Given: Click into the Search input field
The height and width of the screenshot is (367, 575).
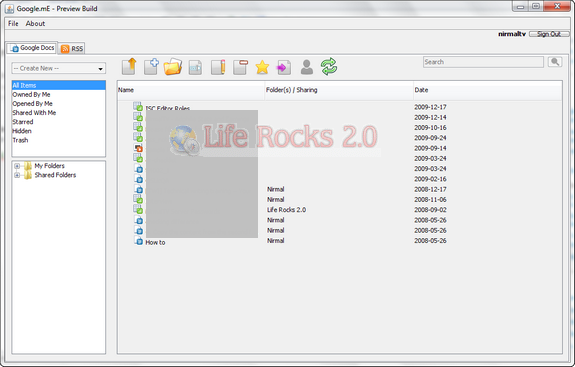Looking at the screenshot, I should point(483,62).
